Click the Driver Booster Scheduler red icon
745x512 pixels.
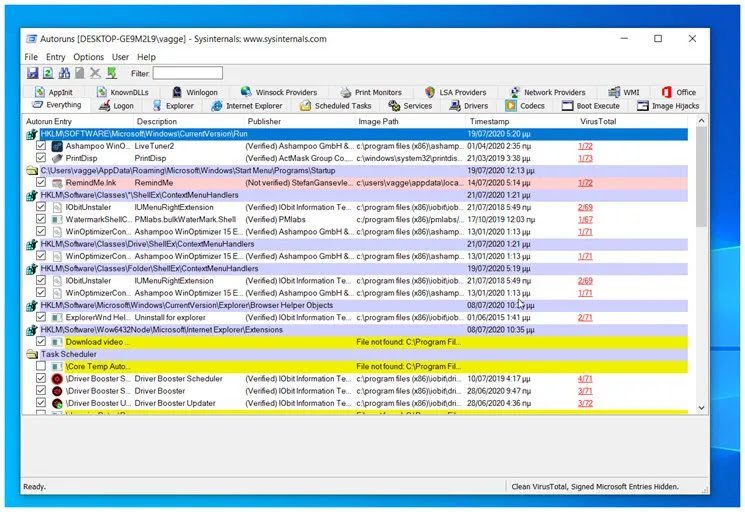(57, 379)
